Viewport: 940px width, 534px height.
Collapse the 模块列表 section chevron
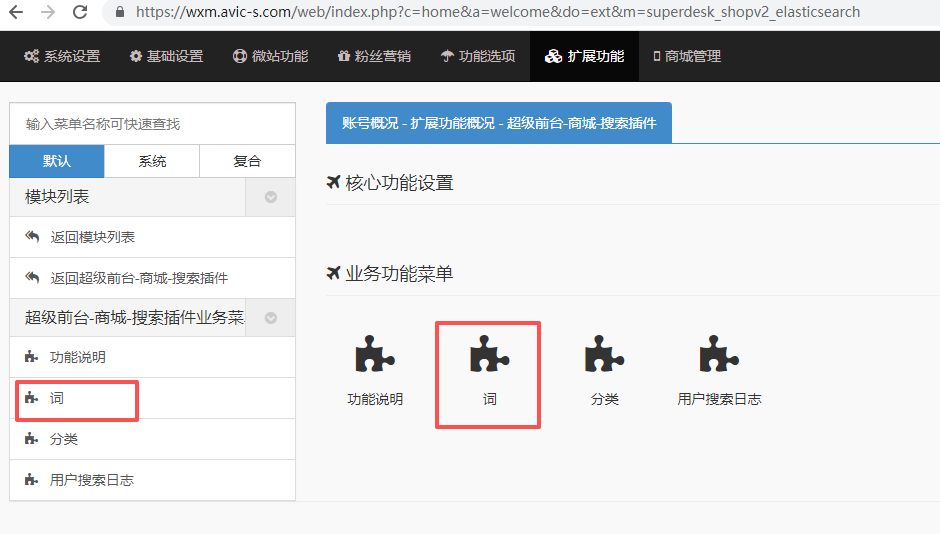tap(270, 197)
